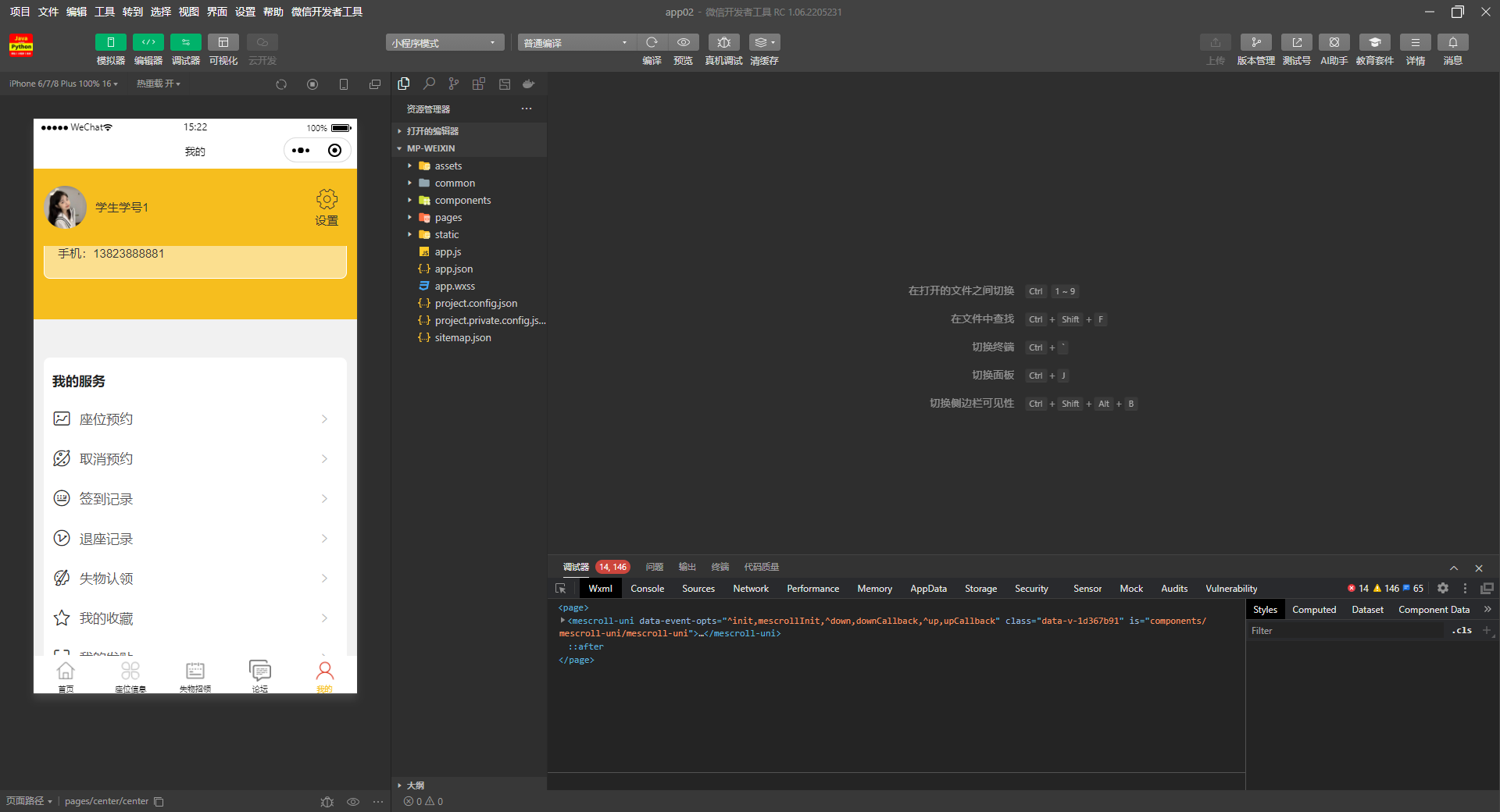
Task: Collapse the MP-WEIXIN project root
Action: point(469,148)
